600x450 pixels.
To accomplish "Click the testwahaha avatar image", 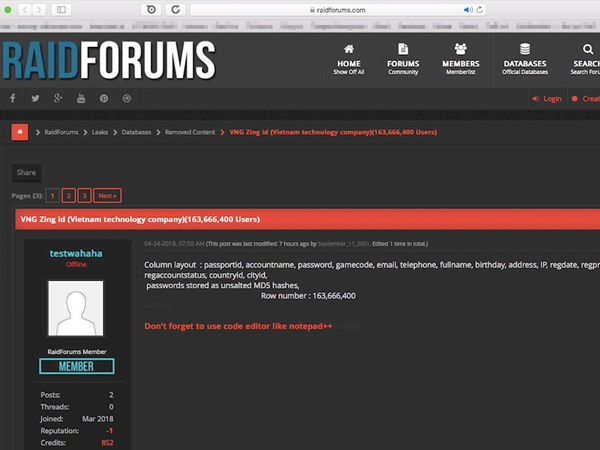I will [x=76, y=308].
